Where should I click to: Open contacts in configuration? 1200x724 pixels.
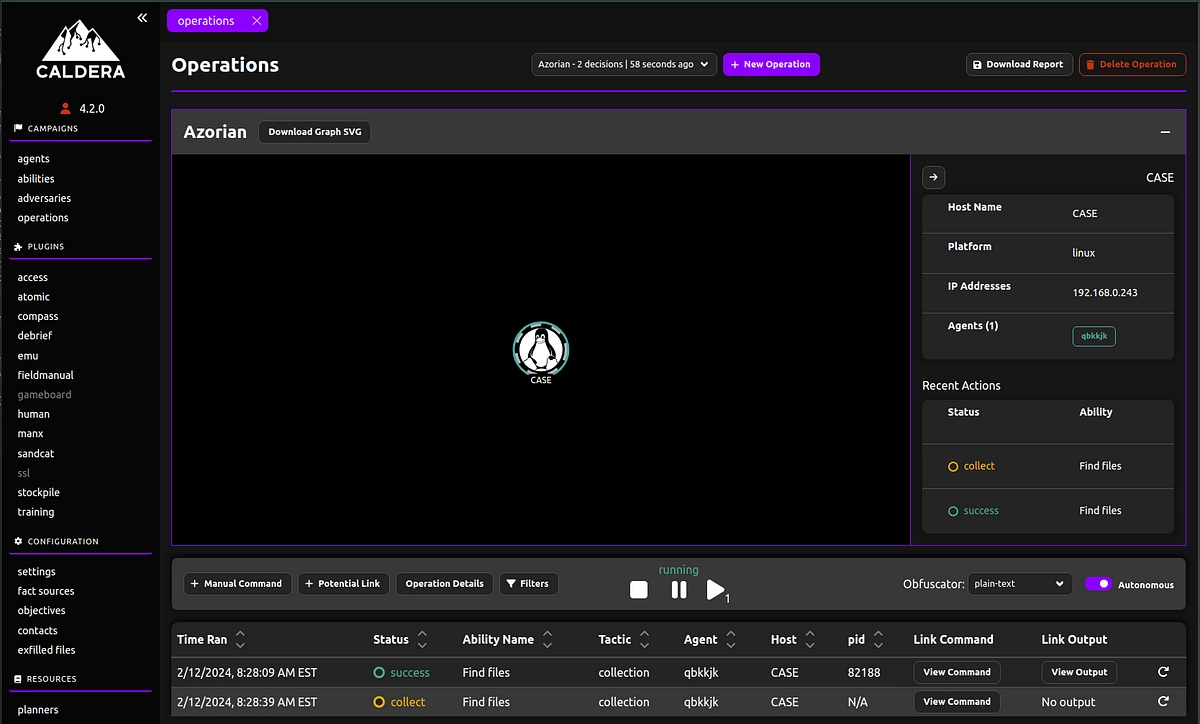click(x=37, y=631)
